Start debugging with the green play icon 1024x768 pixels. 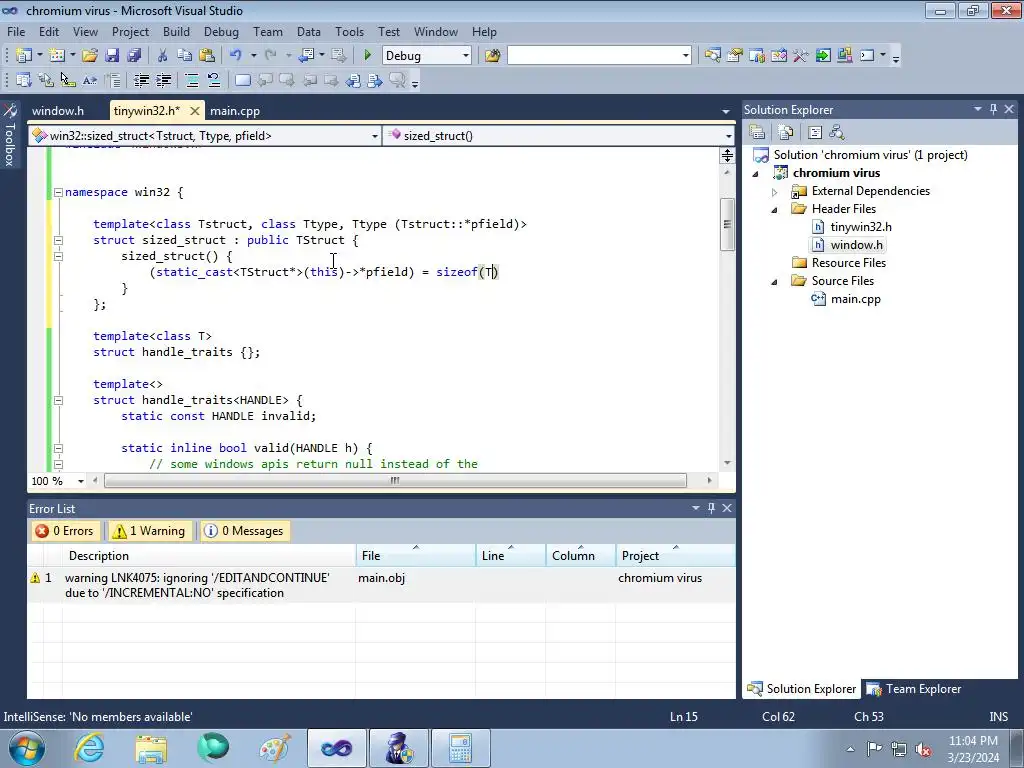pyautogui.click(x=368, y=56)
